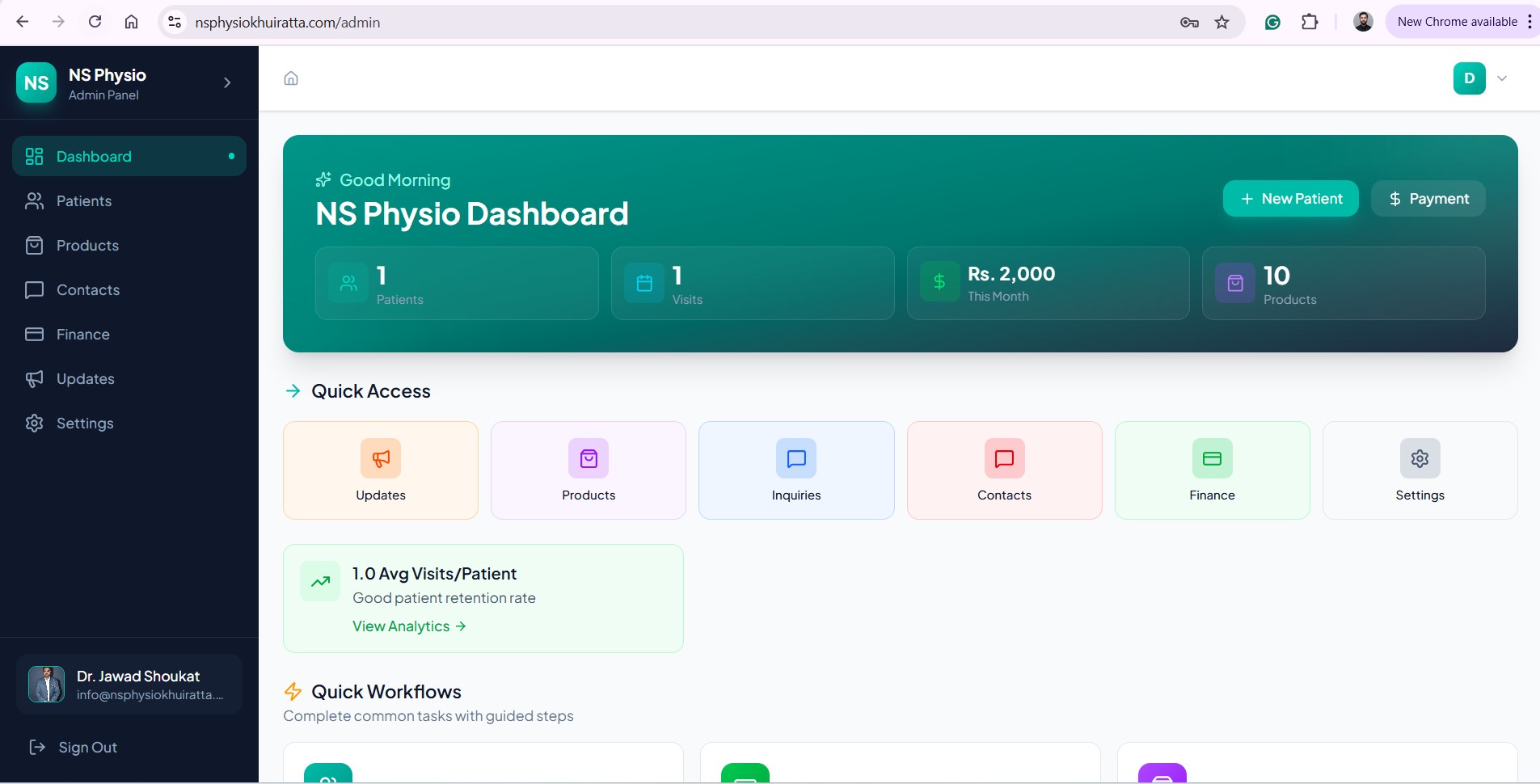
Task: Expand the NS Physio sidebar chevron
Action: 227,82
